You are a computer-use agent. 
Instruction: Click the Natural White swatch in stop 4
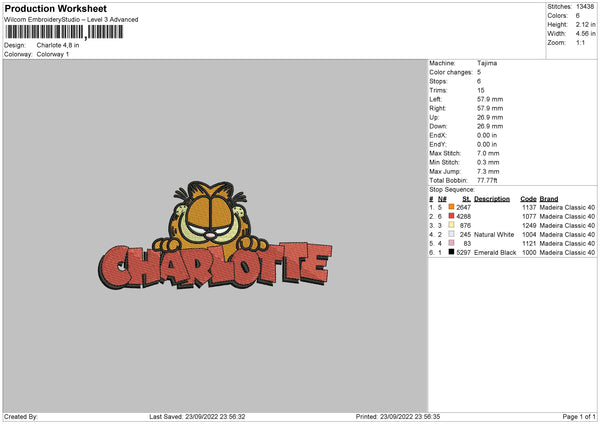(x=451, y=234)
